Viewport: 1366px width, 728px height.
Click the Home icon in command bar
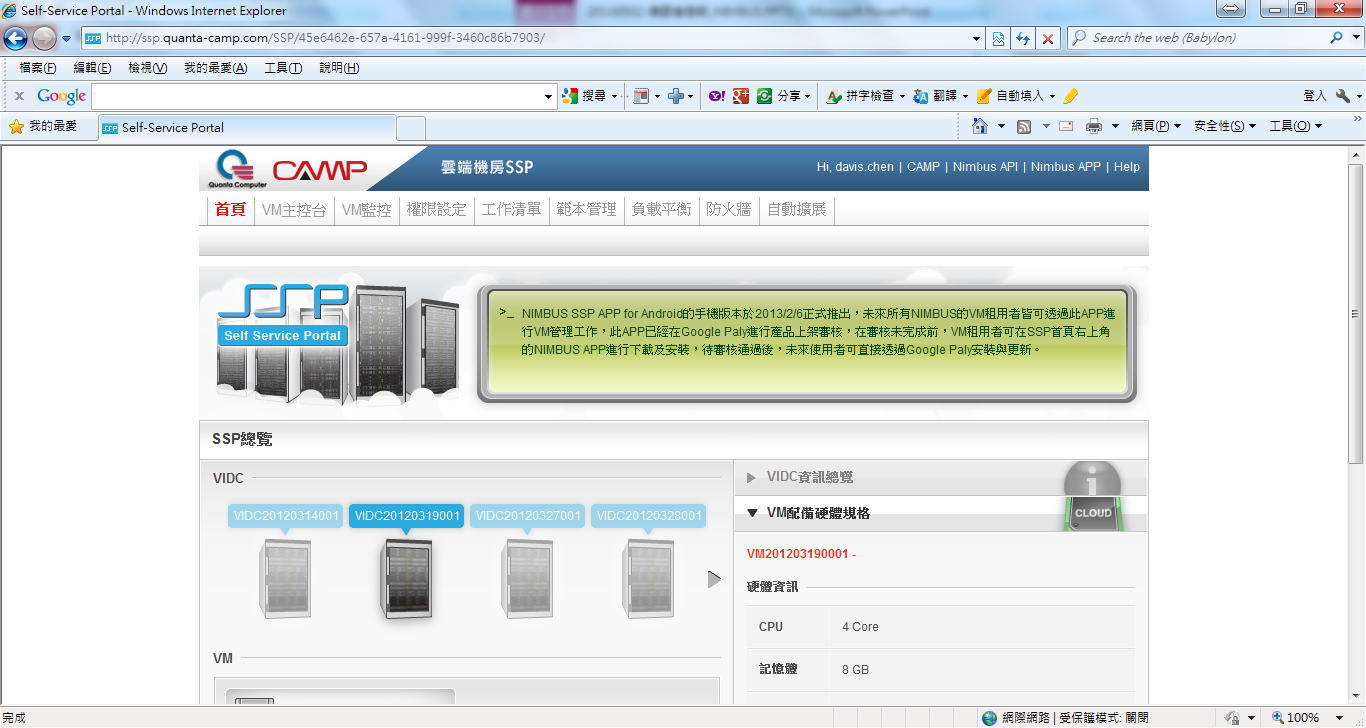tap(981, 126)
